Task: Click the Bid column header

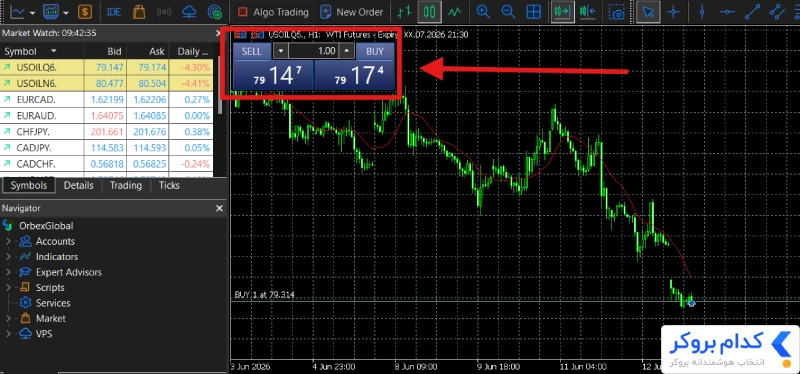Action: click(x=105, y=51)
